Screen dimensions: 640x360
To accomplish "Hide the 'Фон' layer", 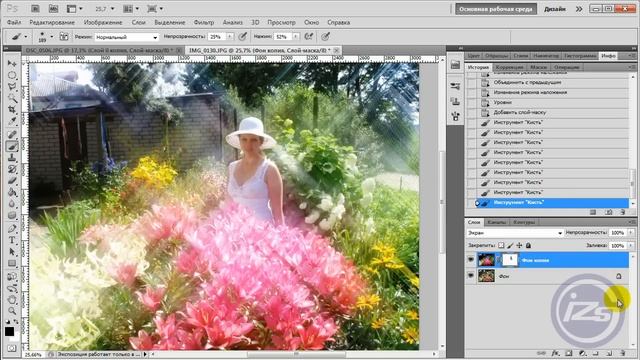I will point(471,276).
